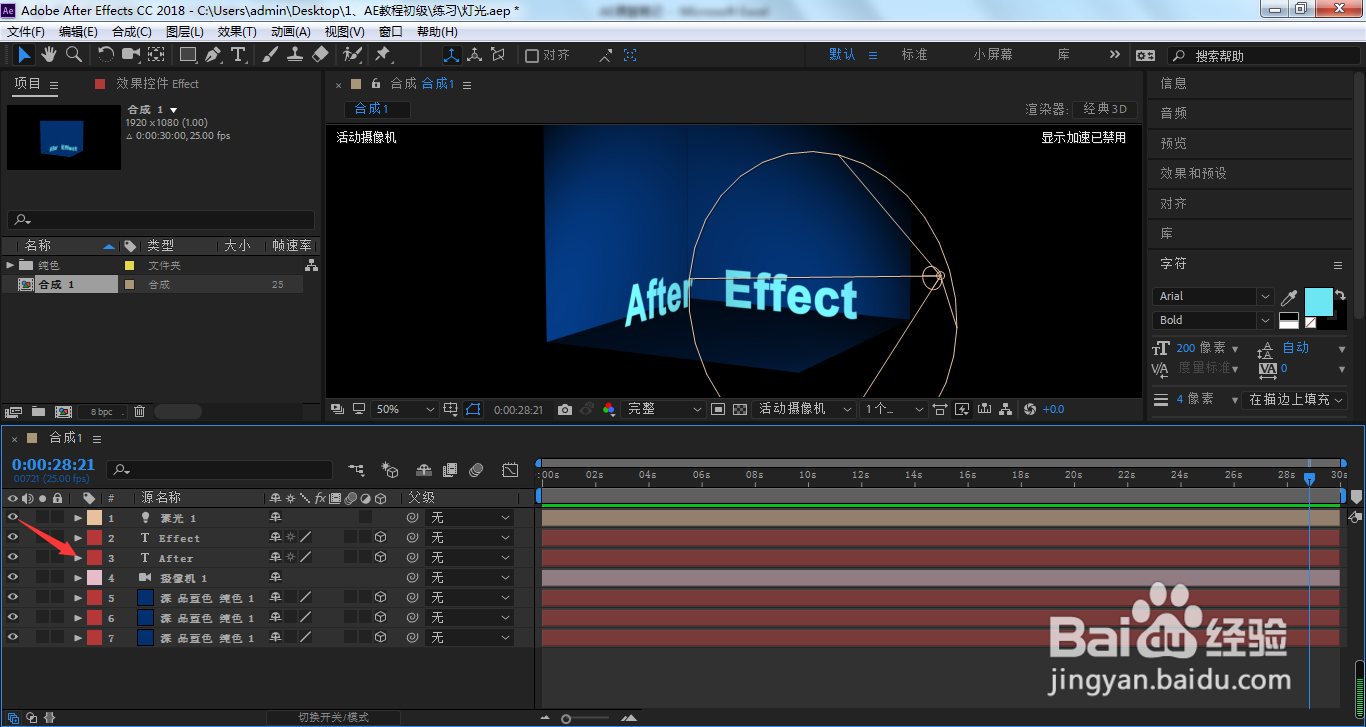Image resolution: width=1366 pixels, height=727 pixels.
Task: Open the 50% magnification dropdown
Action: coord(406,409)
